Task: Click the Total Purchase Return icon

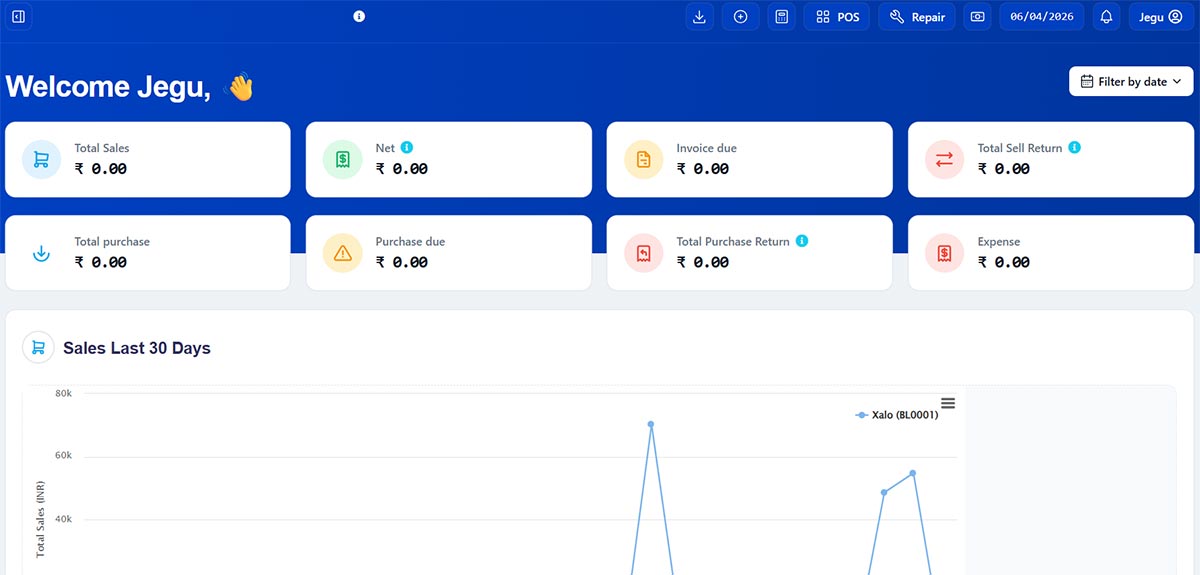Action: 643,253
